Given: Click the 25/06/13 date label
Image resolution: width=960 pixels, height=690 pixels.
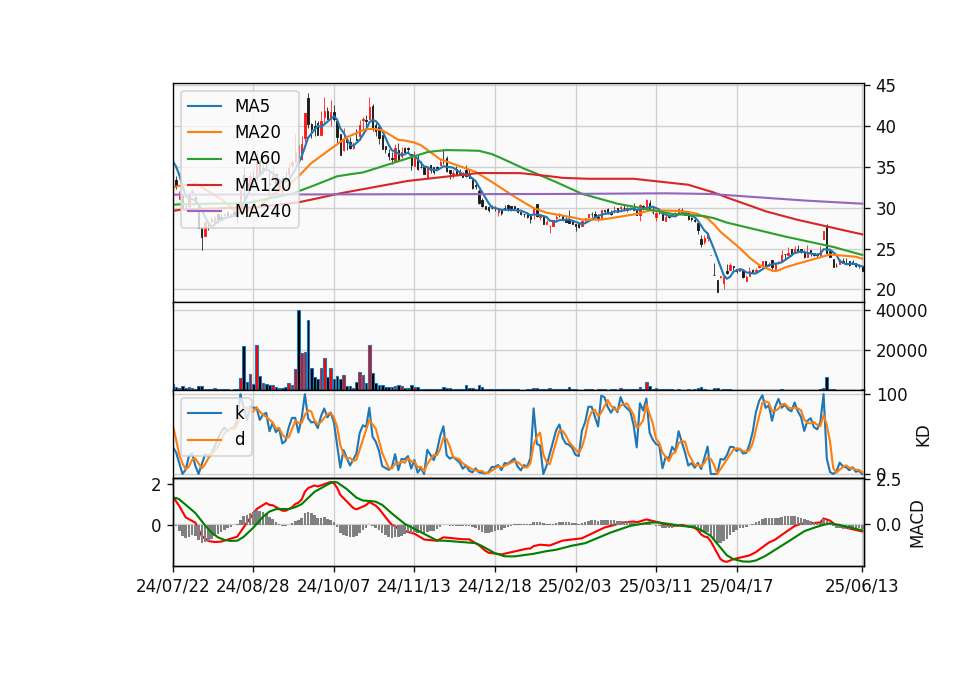Looking at the screenshot, I should (x=862, y=586).
